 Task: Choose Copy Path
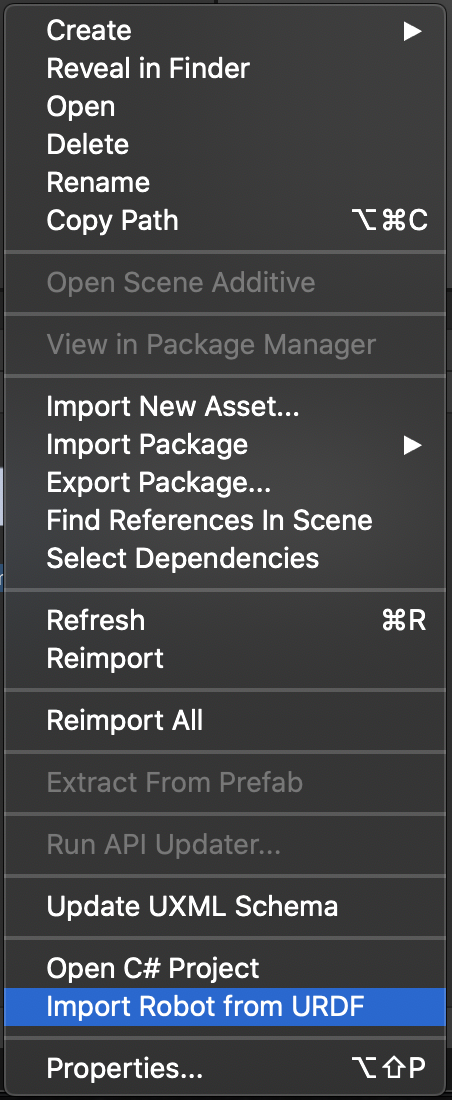coord(225,220)
